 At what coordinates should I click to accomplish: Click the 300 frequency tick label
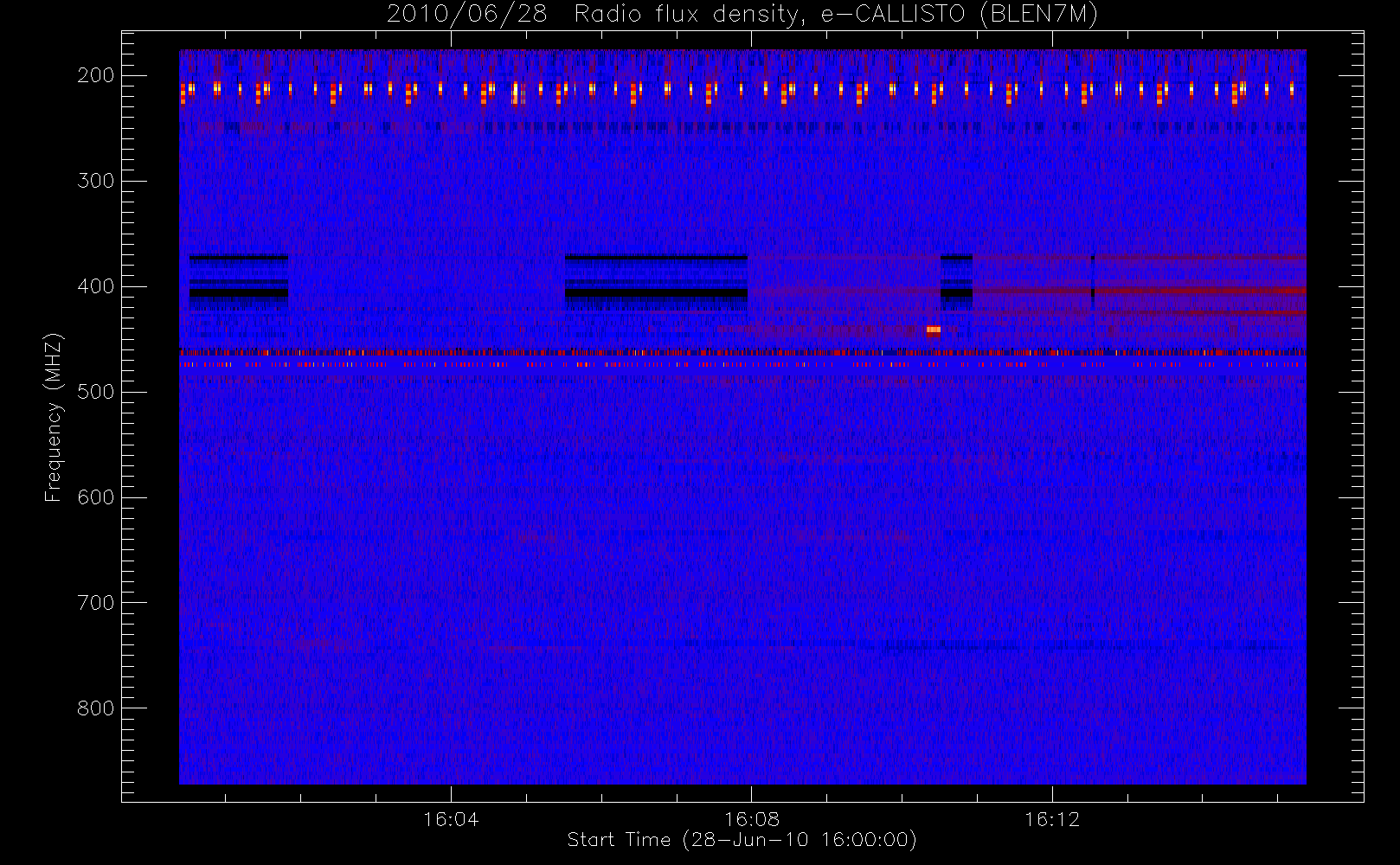95,181
